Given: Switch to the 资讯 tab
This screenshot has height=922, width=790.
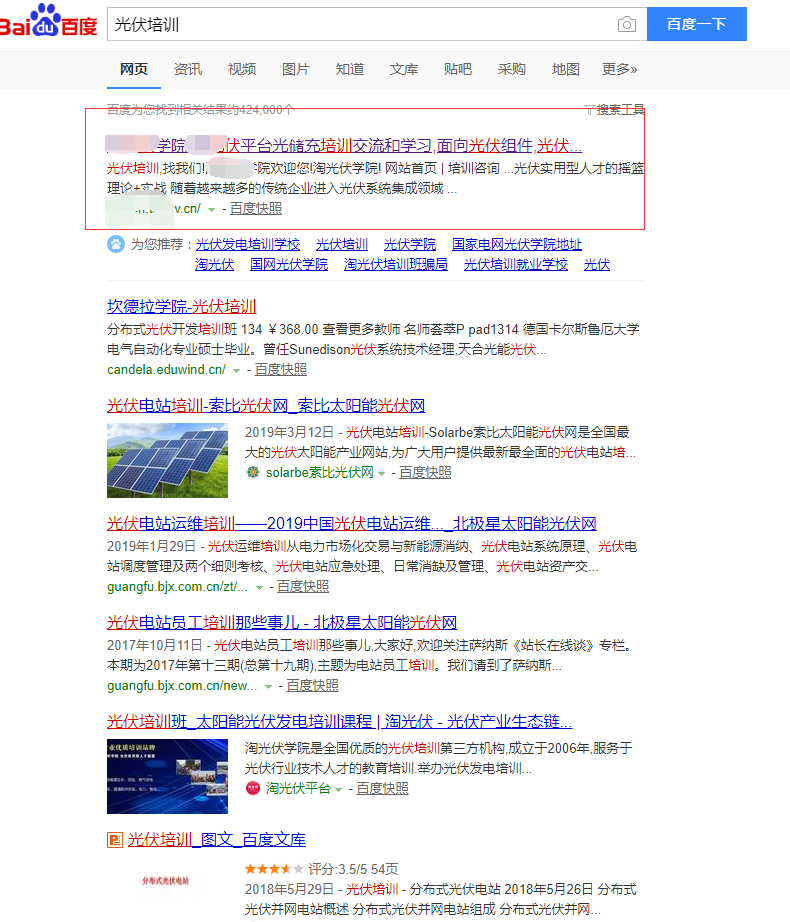Looking at the screenshot, I should pyautogui.click(x=188, y=69).
